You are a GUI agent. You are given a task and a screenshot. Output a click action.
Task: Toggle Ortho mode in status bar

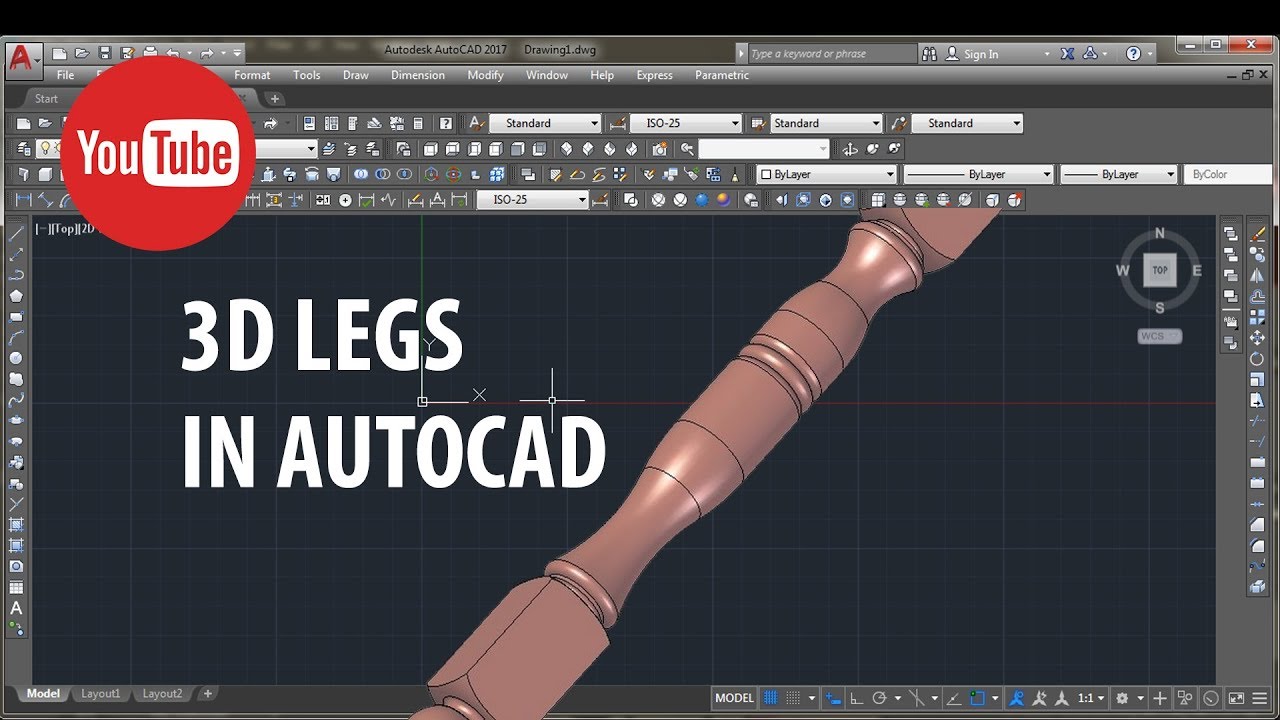(x=857, y=698)
